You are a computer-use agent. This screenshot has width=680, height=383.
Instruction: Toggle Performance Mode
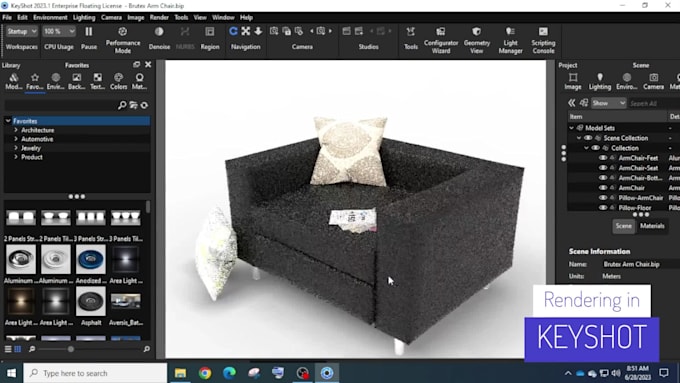(123, 32)
